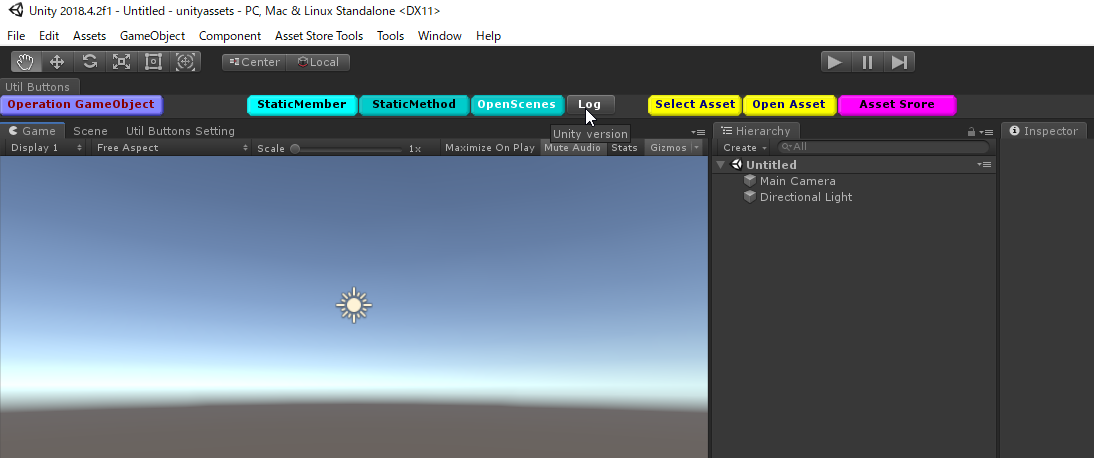Click the yellow Open Asset button
The width and height of the screenshot is (1094, 458).
789,105
